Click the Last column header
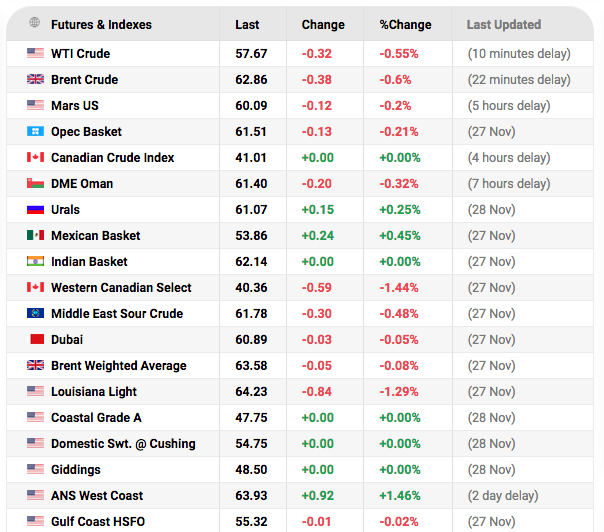The width and height of the screenshot is (604, 532). [247, 25]
